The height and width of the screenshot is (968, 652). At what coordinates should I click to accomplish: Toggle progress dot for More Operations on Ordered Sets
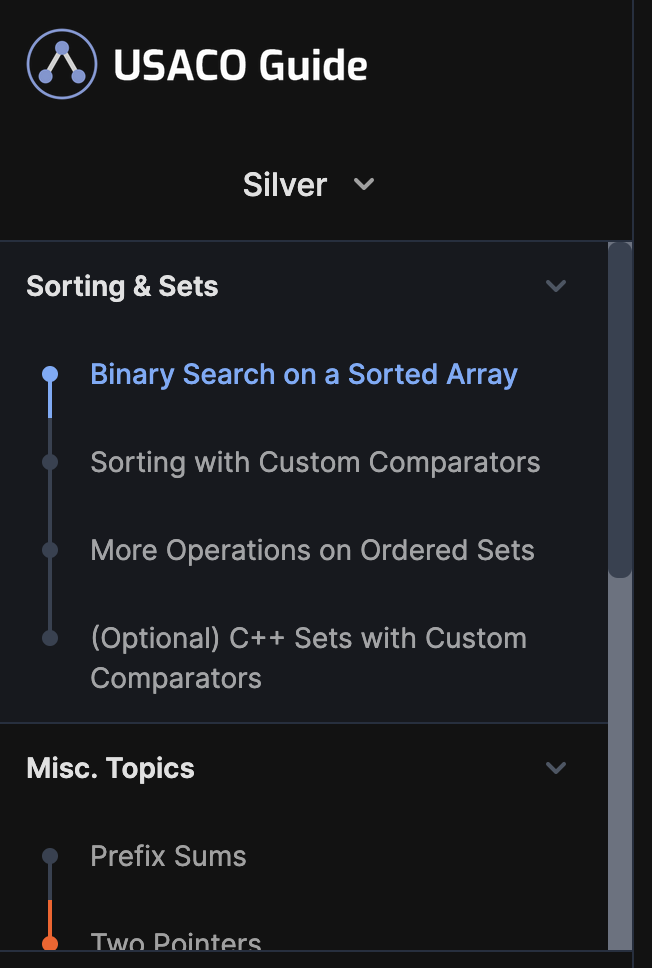(x=50, y=550)
